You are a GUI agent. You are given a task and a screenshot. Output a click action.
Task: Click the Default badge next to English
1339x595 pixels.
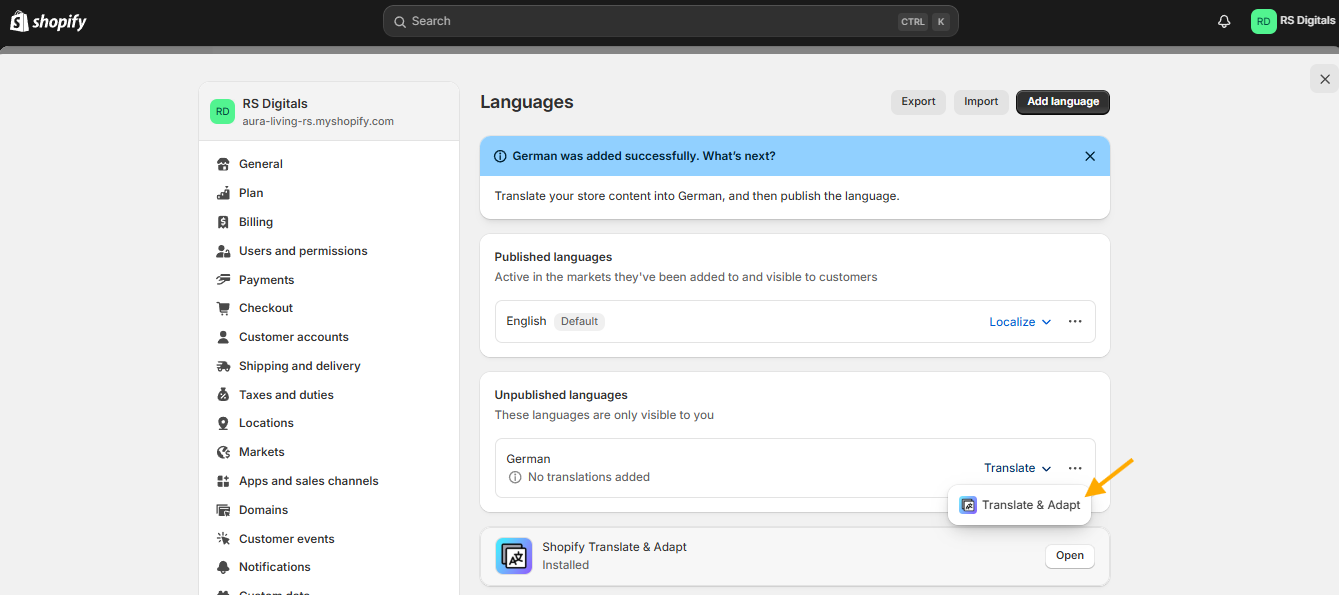(x=579, y=322)
